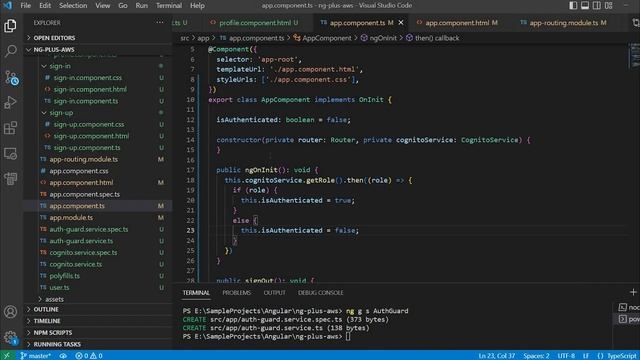Open the Terminal menu
Image resolution: width=640 pixels, height=360 pixels.
[169, 5]
